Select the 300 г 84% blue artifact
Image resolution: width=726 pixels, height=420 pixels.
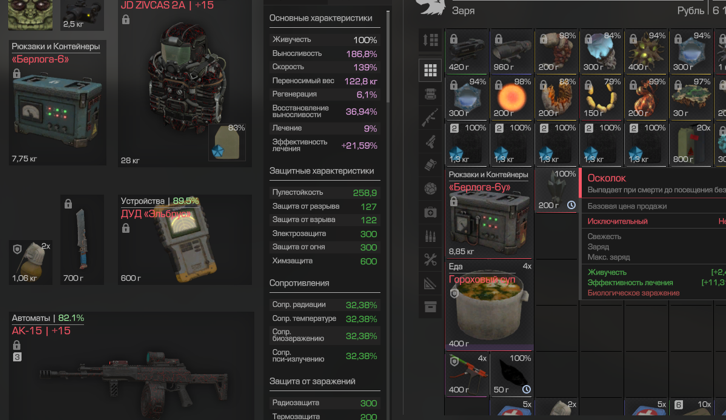[x=601, y=52]
